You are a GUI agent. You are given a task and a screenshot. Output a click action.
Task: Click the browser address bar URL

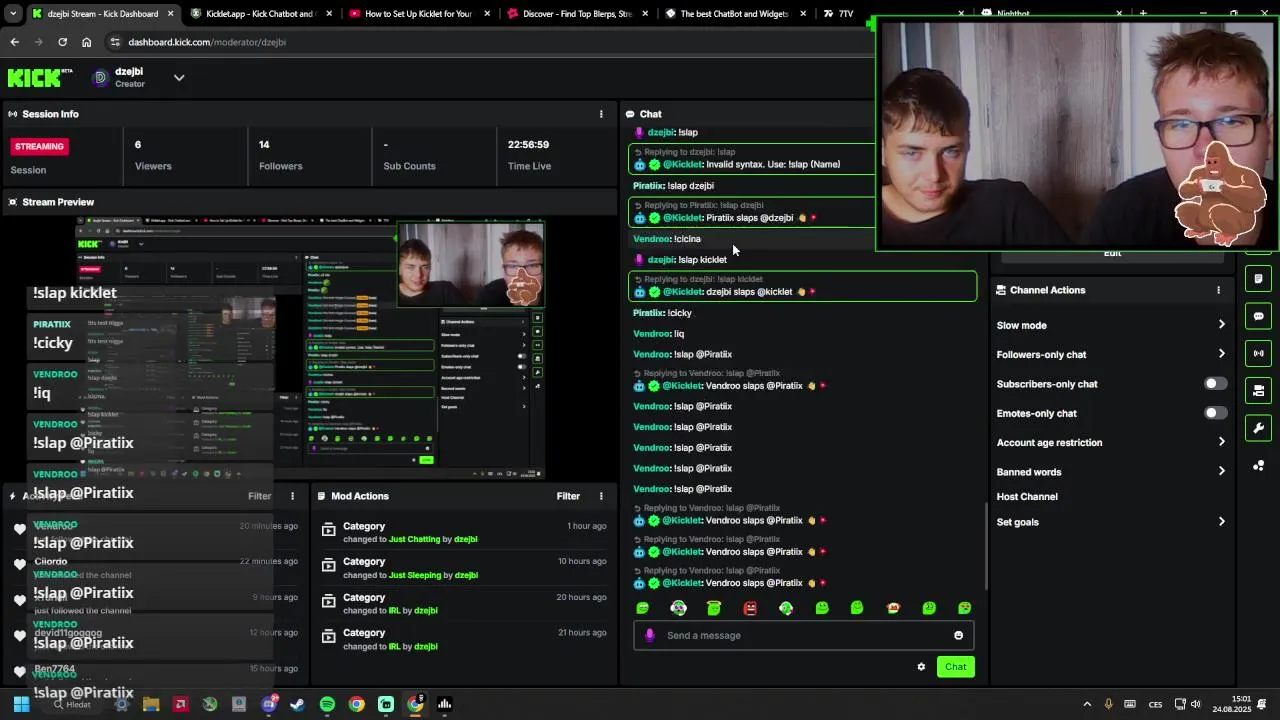pyautogui.click(x=207, y=42)
